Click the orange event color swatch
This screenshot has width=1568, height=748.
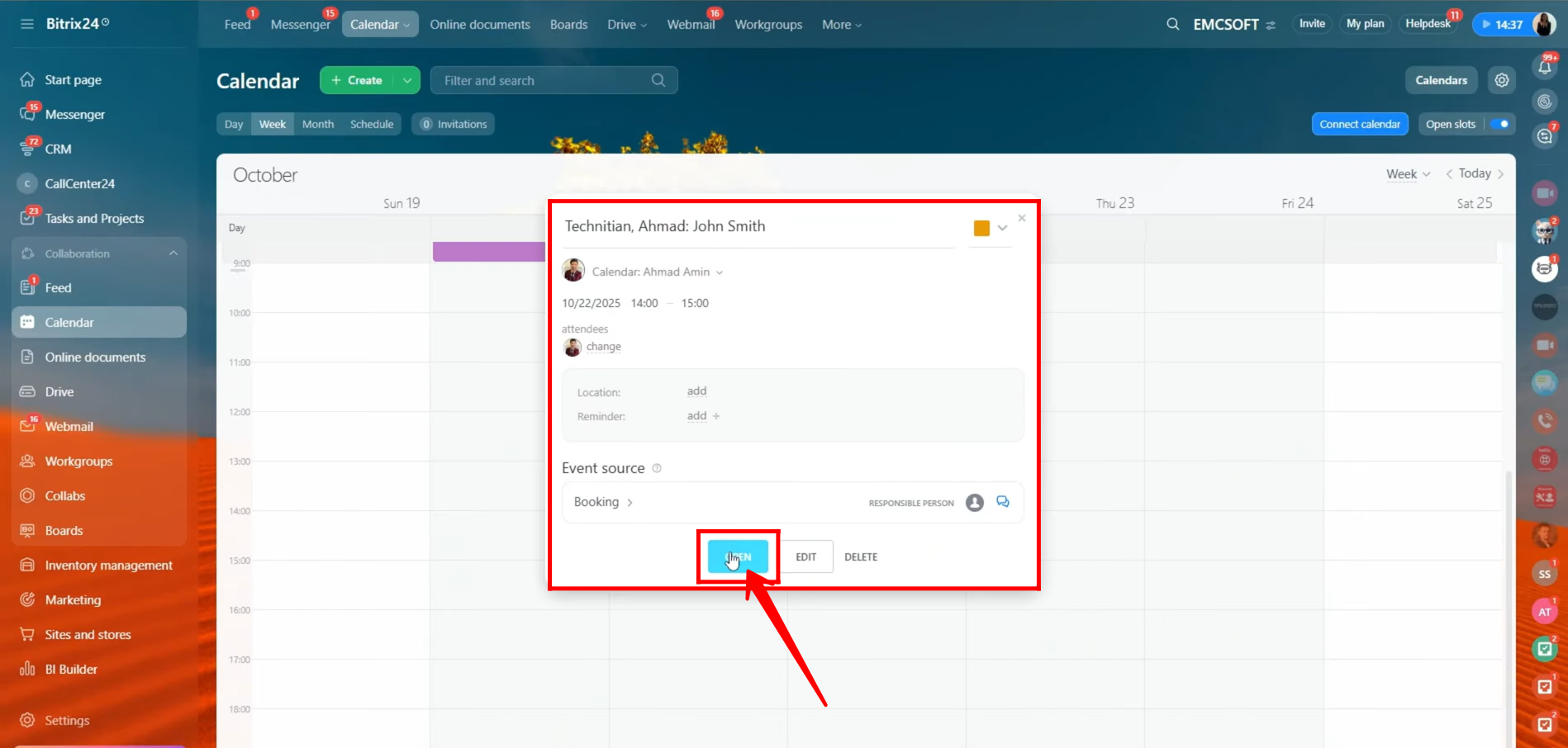[981, 228]
